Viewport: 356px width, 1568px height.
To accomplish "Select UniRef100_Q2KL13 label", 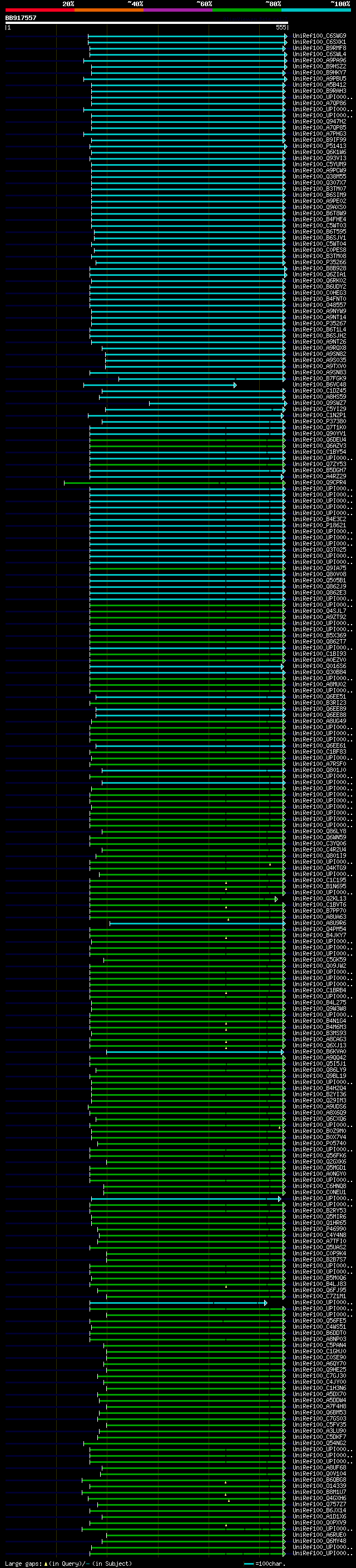I will (319, 898).
